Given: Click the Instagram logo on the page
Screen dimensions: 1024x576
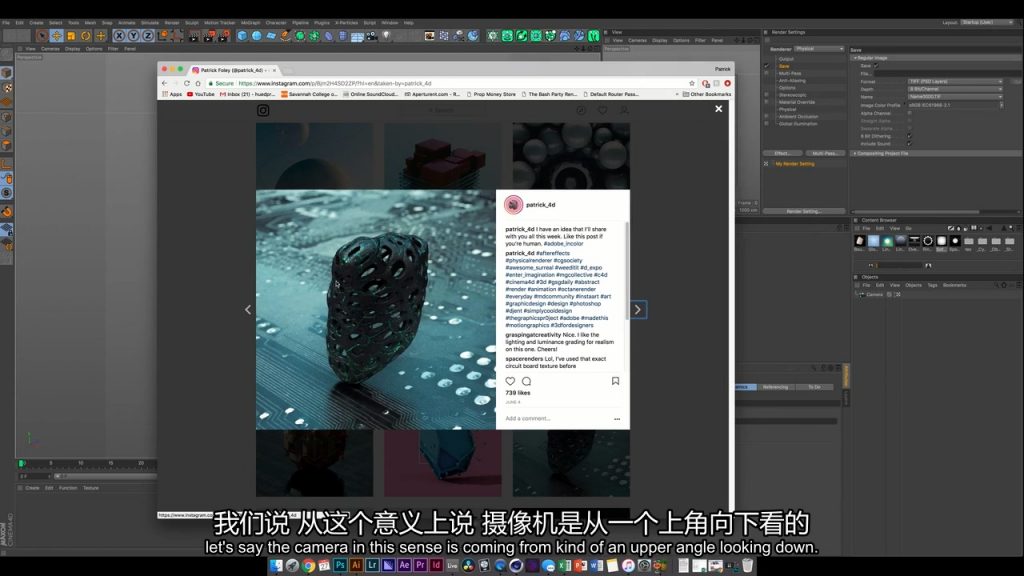Looking at the screenshot, I should point(263,110).
